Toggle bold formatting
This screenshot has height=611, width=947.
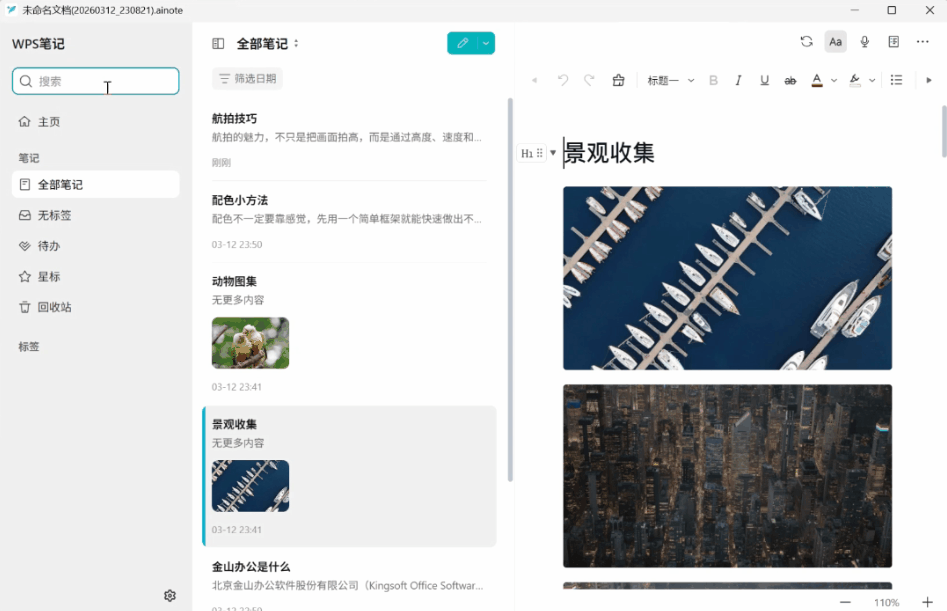pos(713,80)
